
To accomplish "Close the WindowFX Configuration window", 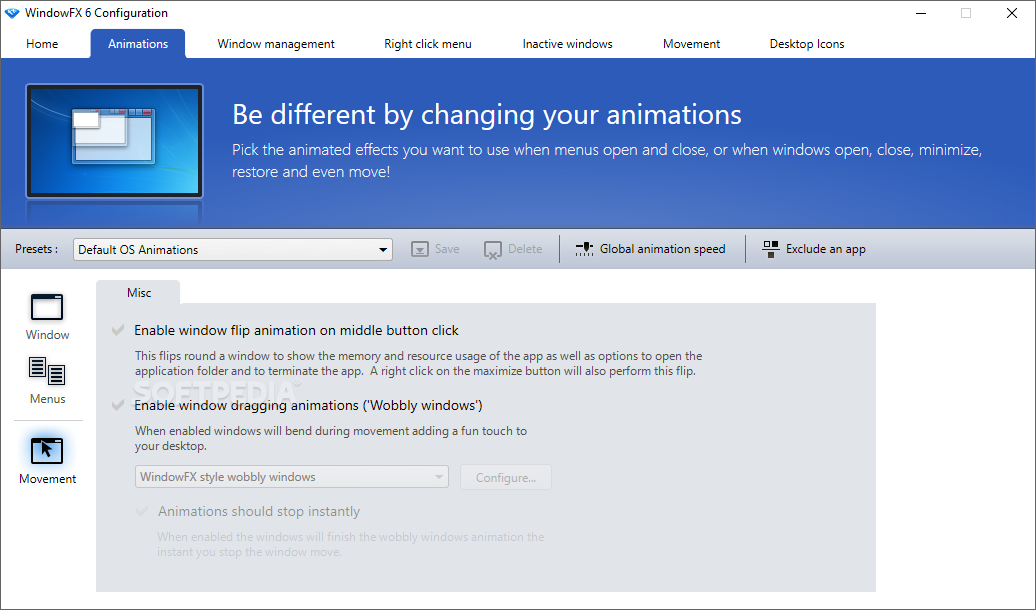I will pyautogui.click(x=1012, y=13).
